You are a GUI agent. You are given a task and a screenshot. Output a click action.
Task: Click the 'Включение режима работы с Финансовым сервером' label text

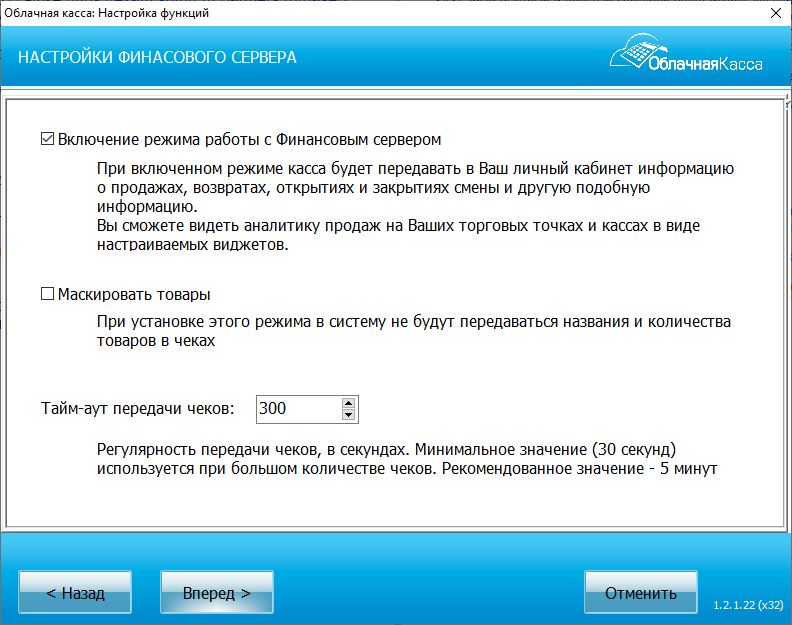249,139
